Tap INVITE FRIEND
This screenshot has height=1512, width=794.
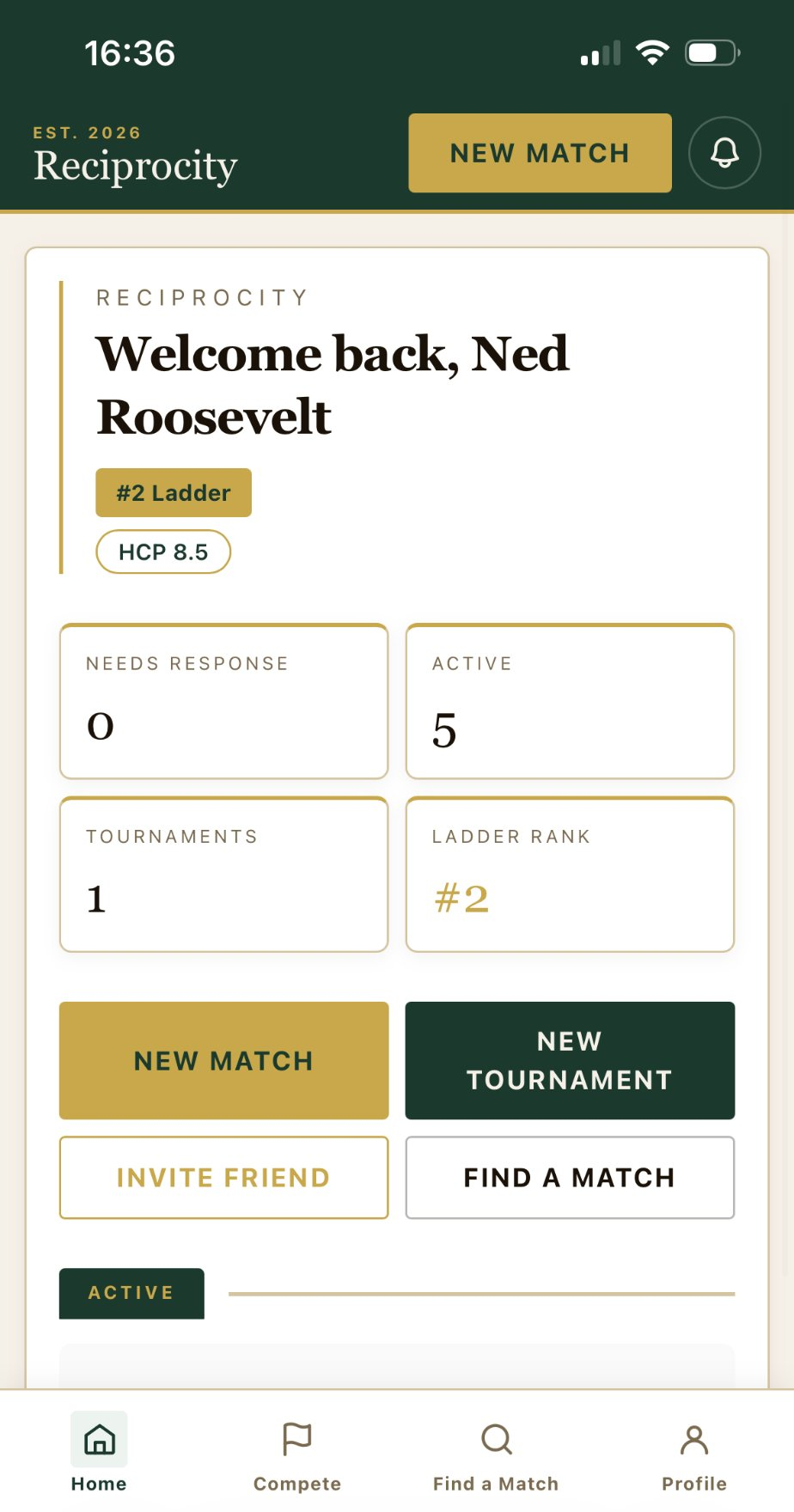click(223, 1178)
